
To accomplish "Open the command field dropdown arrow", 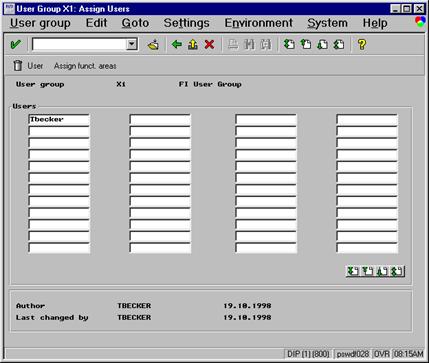I will [132, 44].
